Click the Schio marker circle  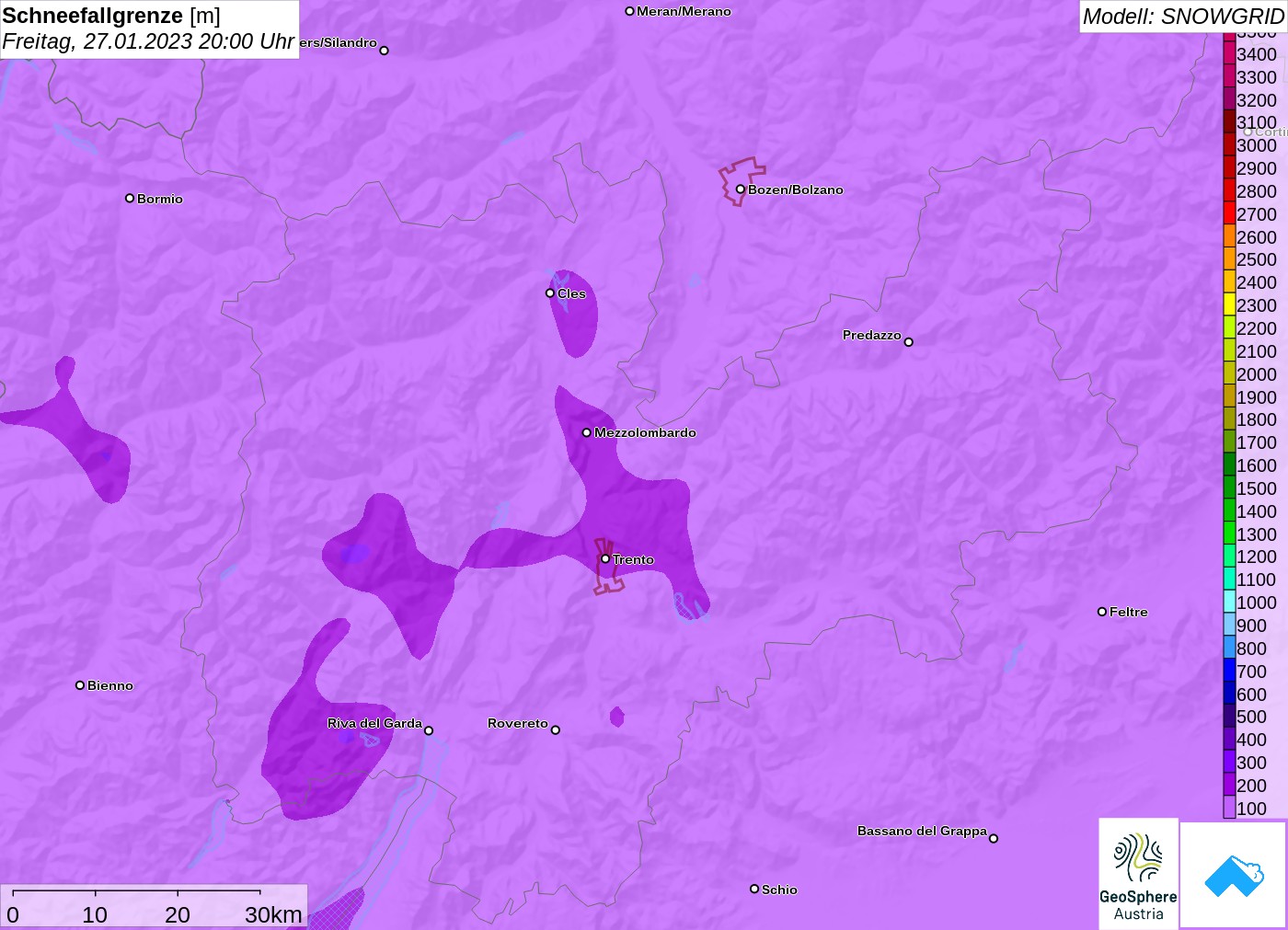[x=754, y=889]
